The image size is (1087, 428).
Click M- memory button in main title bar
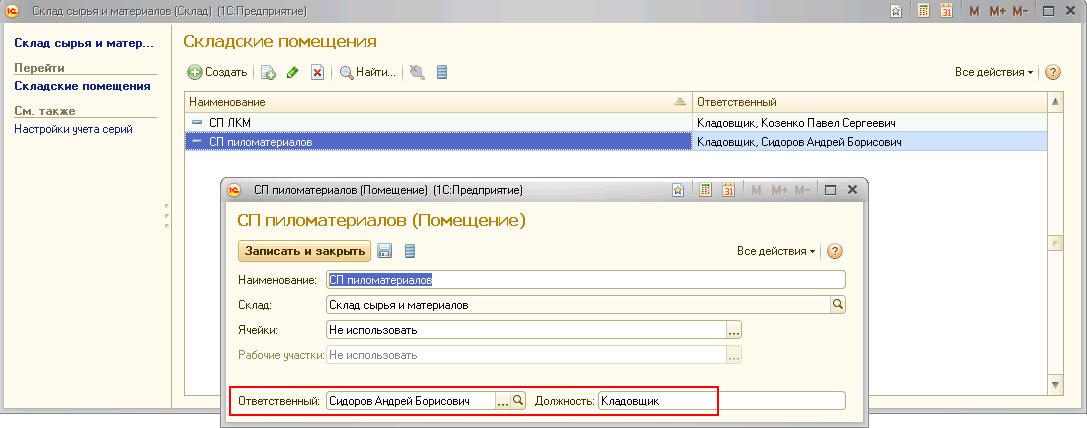1020,12
